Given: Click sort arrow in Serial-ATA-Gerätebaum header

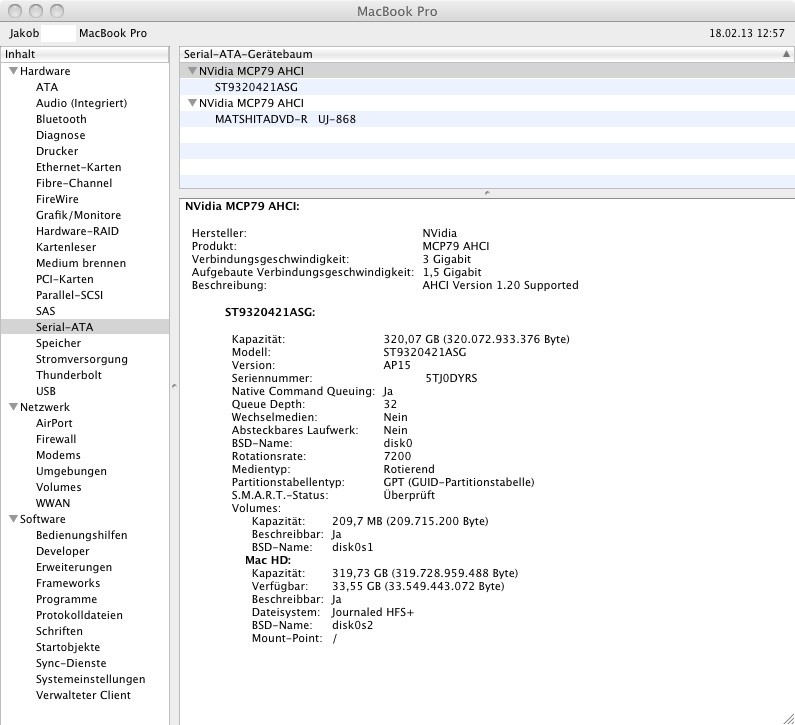Looking at the screenshot, I should point(786,54).
